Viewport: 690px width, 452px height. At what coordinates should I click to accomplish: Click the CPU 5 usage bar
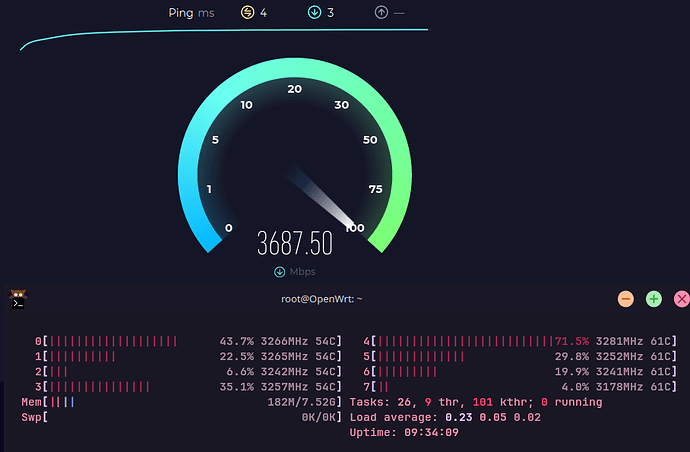(421, 356)
